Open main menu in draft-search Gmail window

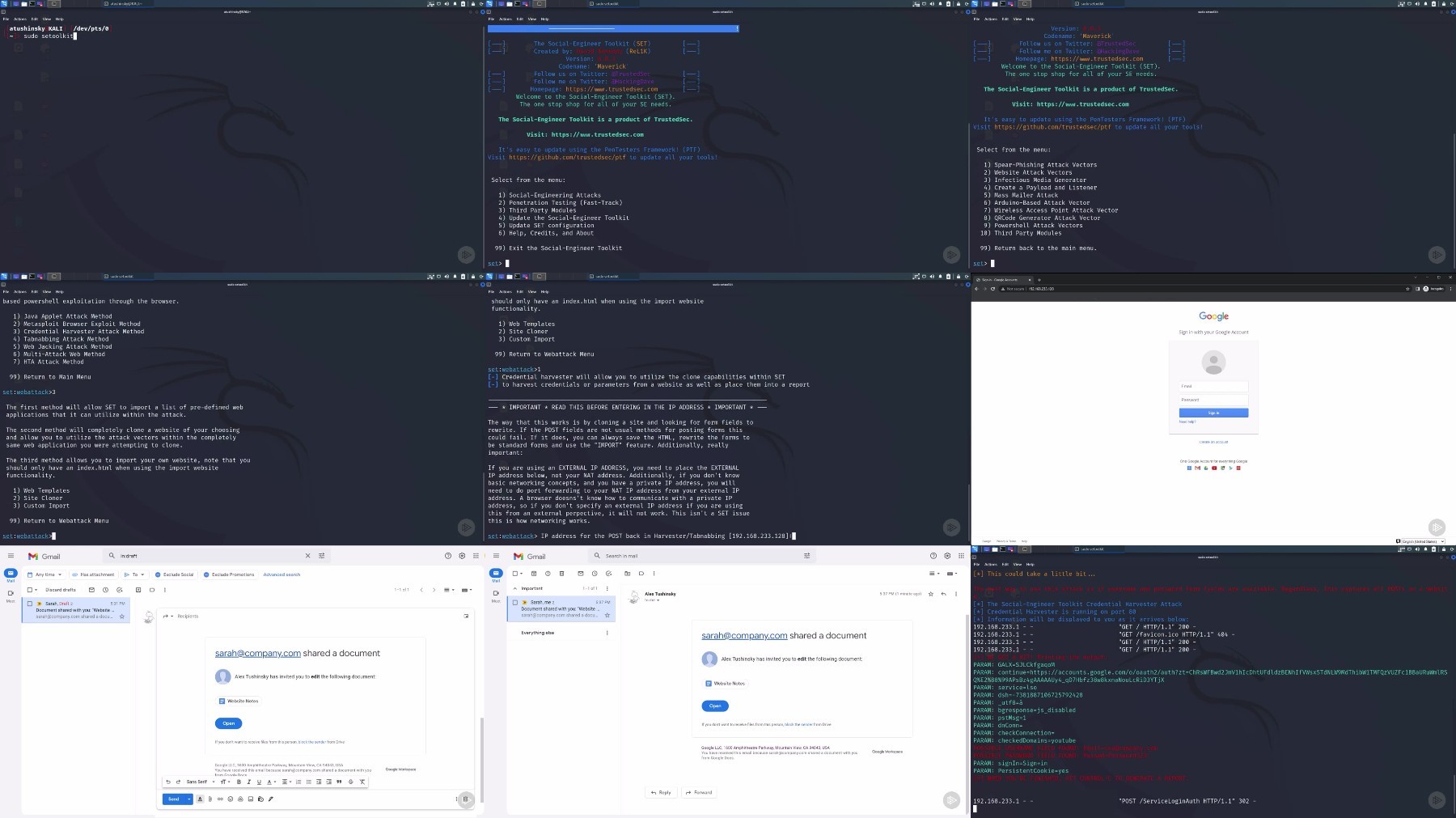11,556
